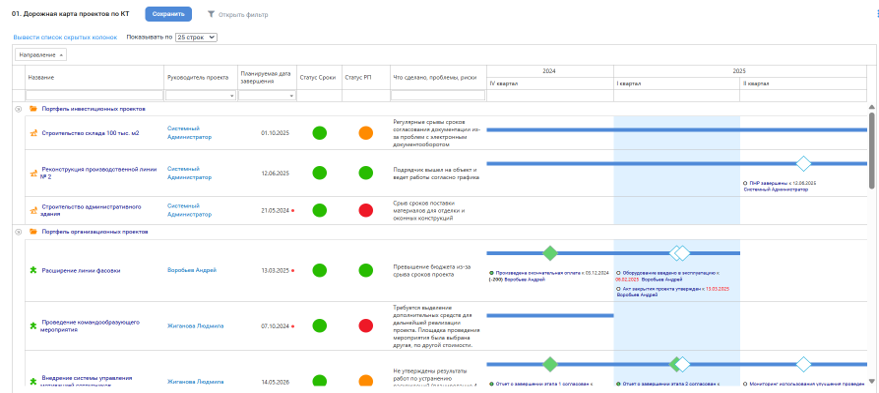Viewport: 879px width, 393px height.
Task: Click green star icon beside Внедрение системы управления
Action: click(33, 381)
